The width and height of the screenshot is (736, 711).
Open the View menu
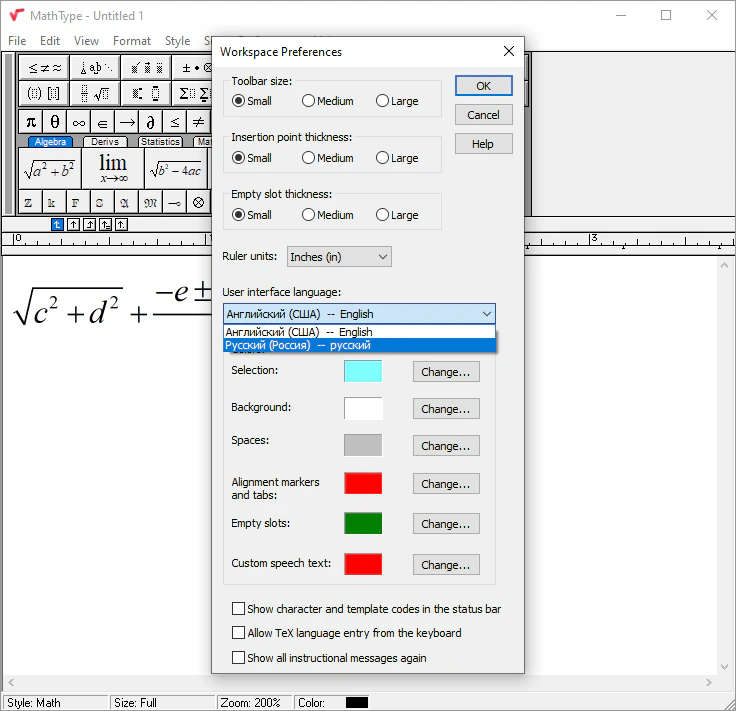[x=86, y=41]
